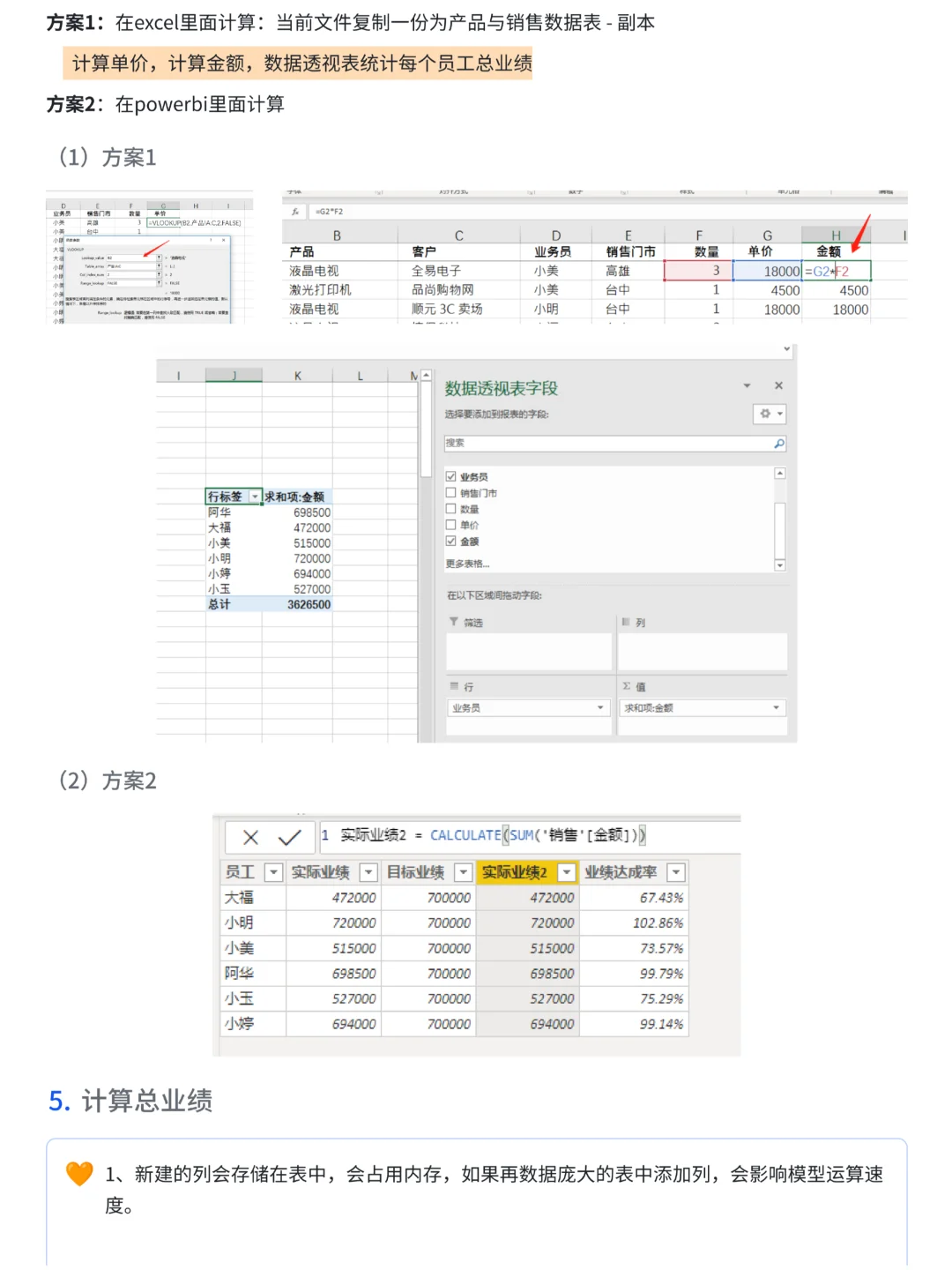Viewport: 952px width, 1270px height.
Task: Check the 销售门市 field checkbox
Action: pyautogui.click(x=451, y=492)
